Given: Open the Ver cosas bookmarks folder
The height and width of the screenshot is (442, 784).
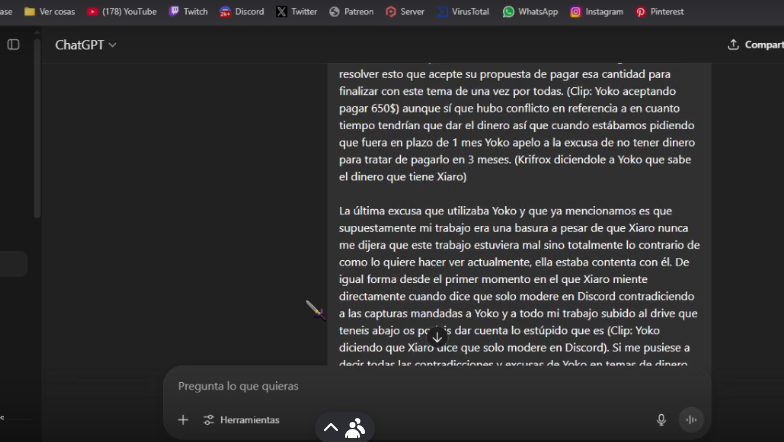Looking at the screenshot, I should [x=50, y=12].
